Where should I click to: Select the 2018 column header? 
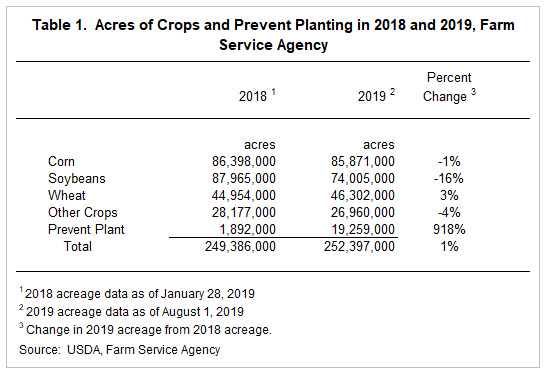click(257, 95)
